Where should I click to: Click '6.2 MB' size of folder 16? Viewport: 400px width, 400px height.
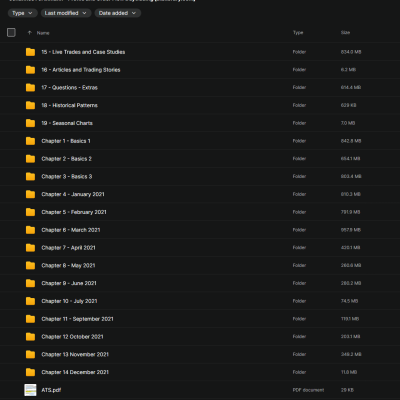348,70
